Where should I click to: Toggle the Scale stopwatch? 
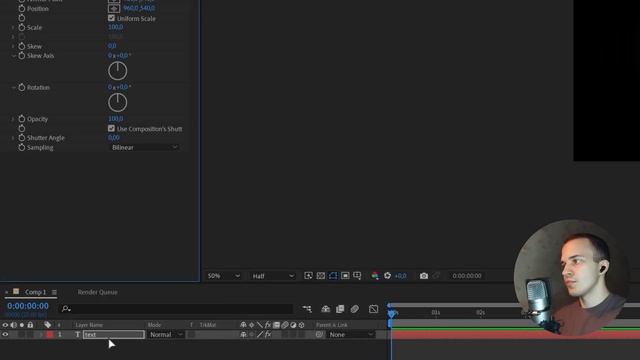[22, 27]
